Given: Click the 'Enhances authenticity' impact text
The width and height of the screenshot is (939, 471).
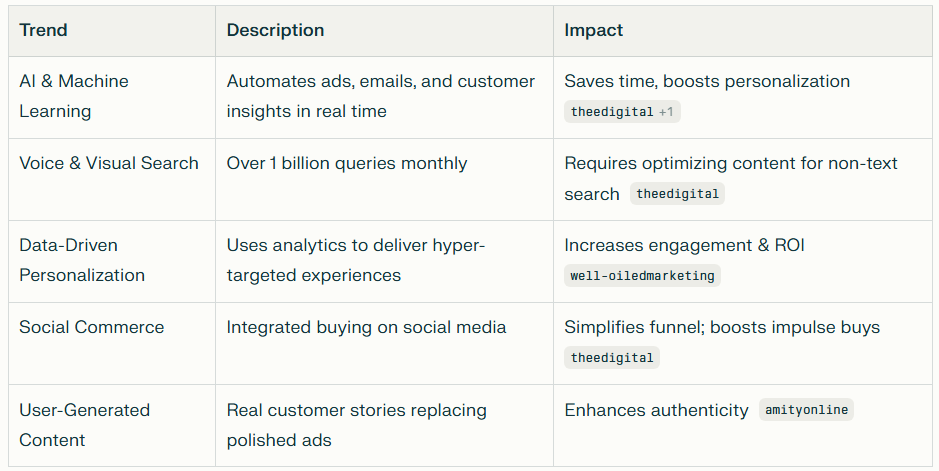Looking at the screenshot, I should [656, 410].
